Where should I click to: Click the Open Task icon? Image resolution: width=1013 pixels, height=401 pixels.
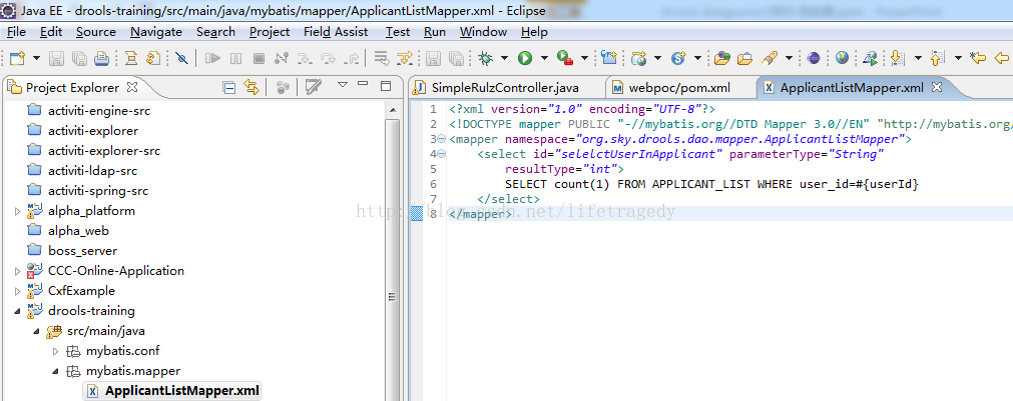(x=745, y=58)
